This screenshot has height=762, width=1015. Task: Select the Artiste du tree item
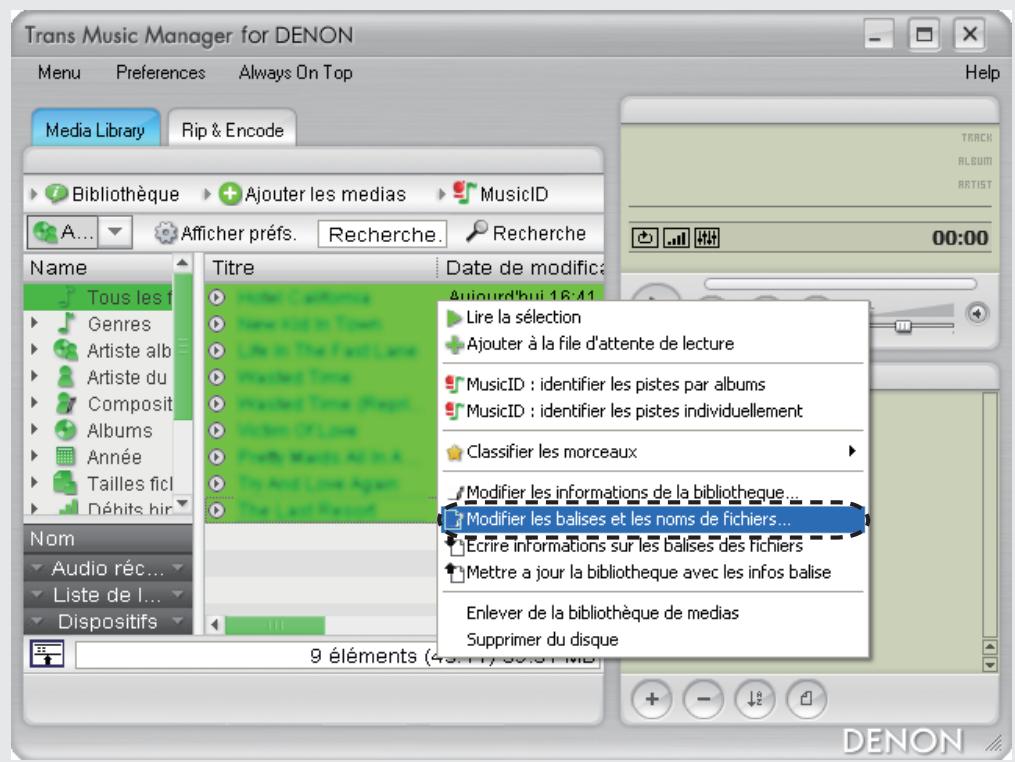98,377
